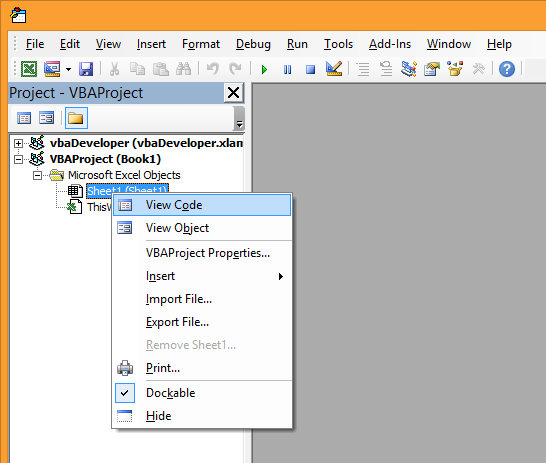
Task: Click the ThisWorkbook icon in tree
Action: point(74,207)
